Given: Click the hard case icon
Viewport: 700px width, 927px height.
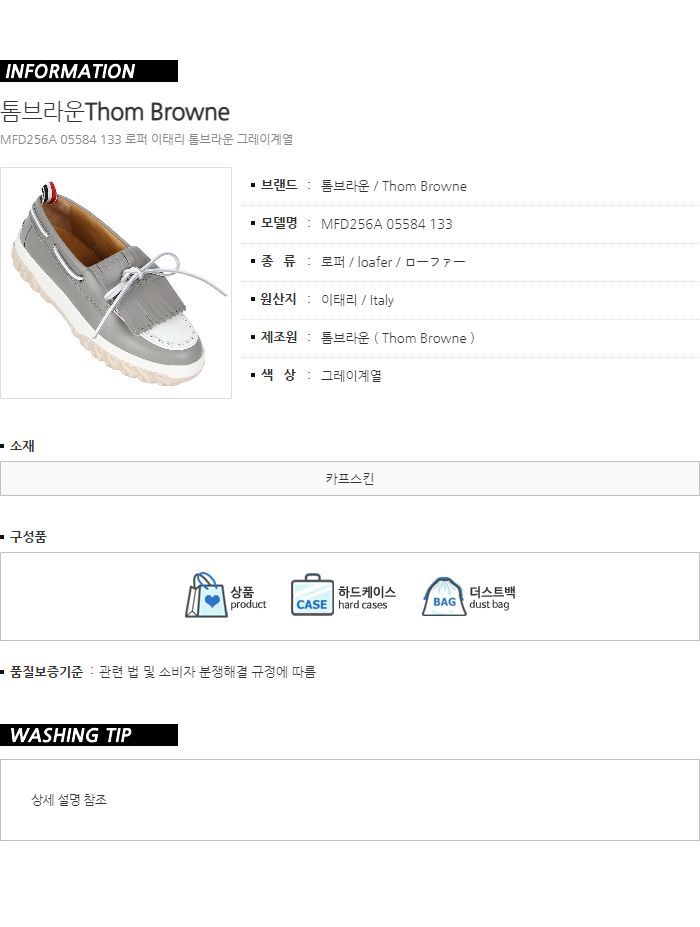Looking at the screenshot, I should tap(312, 595).
